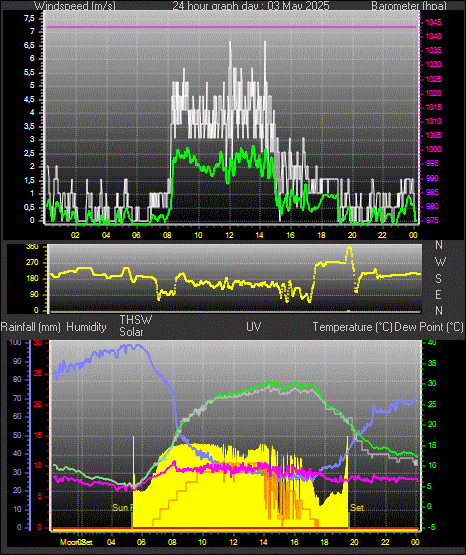Click hour 22 on the bottom temperature chart
Image resolution: width=466 pixels, height=555 pixels.
pyautogui.click(x=385, y=542)
